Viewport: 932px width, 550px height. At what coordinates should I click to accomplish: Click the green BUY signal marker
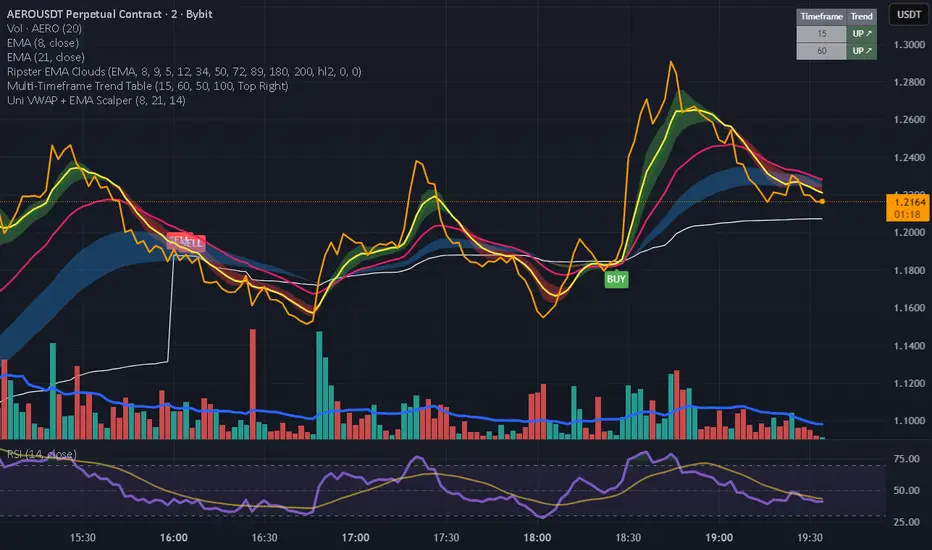[x=616, y=279]
